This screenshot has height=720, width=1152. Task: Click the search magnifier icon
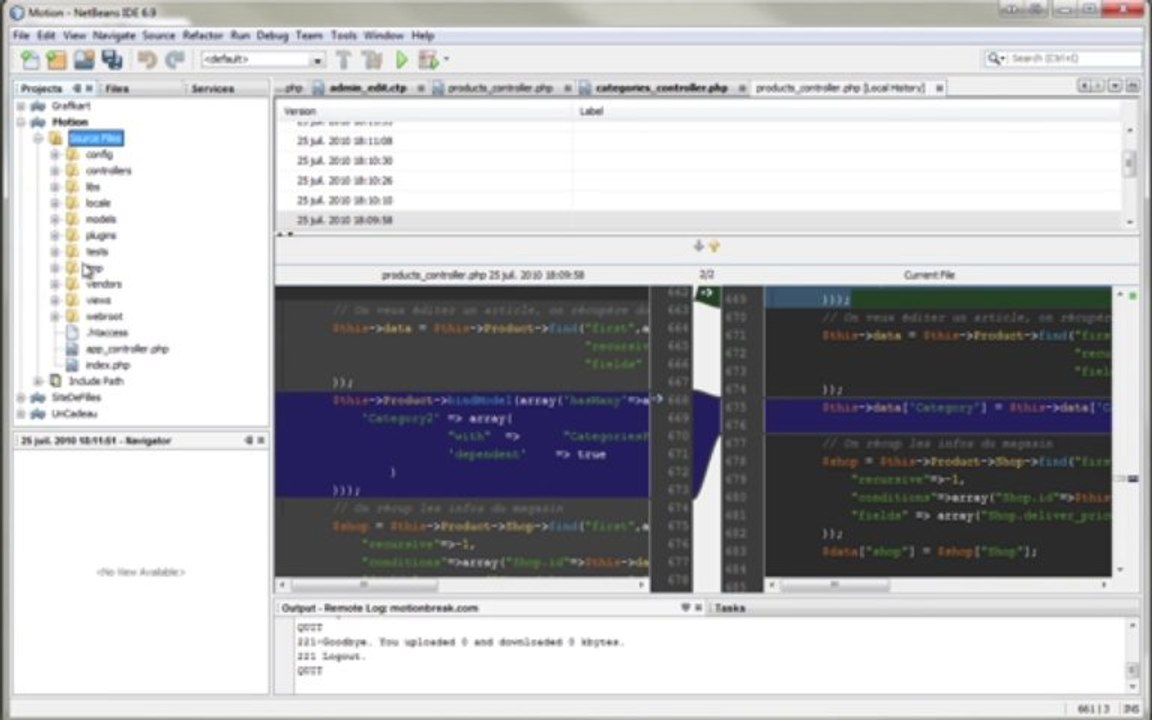(995, 58)
